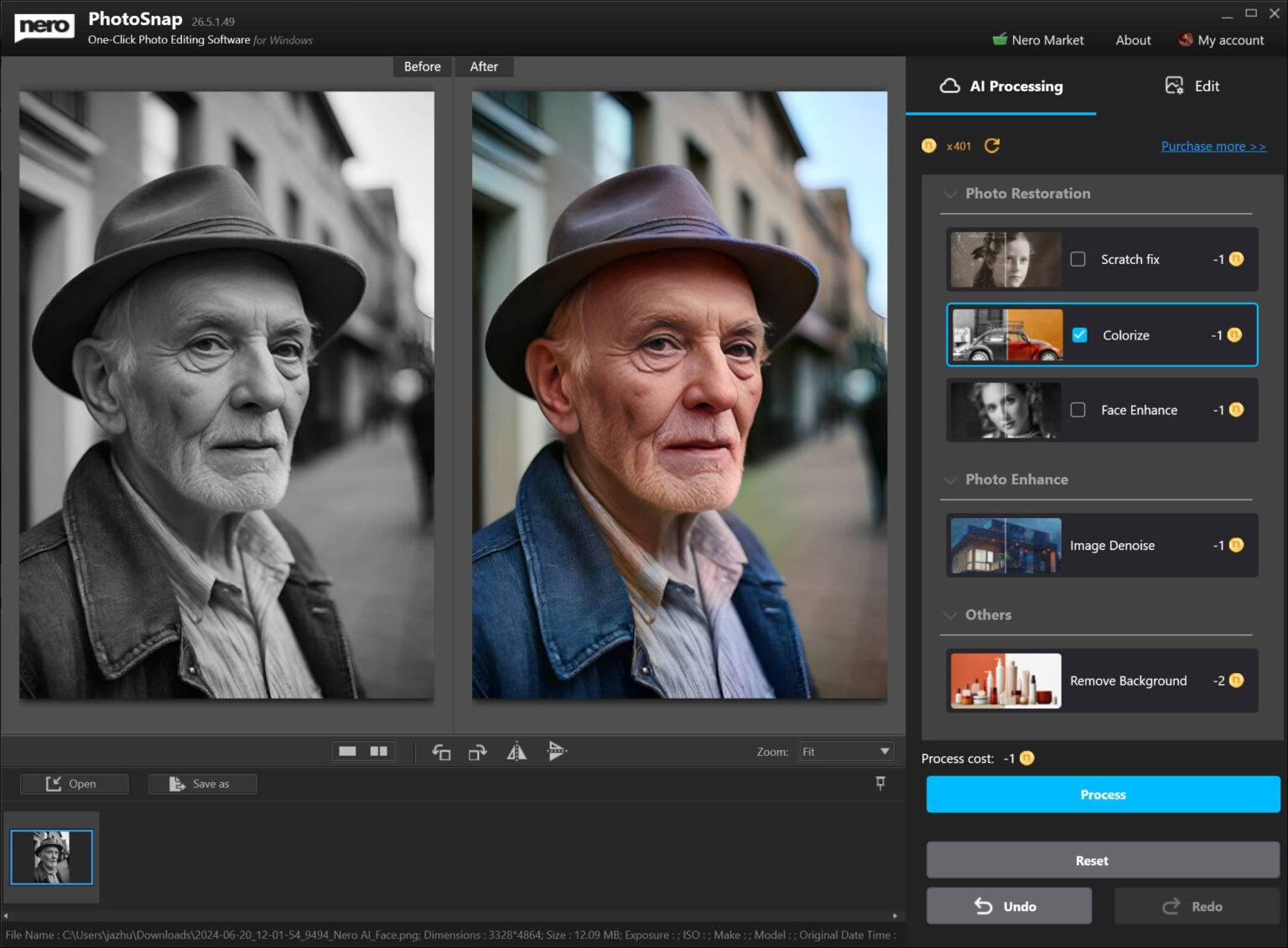Click the coin refresh icon next to x401
The width and height of the screenshot is (1288, 948).
992,145
